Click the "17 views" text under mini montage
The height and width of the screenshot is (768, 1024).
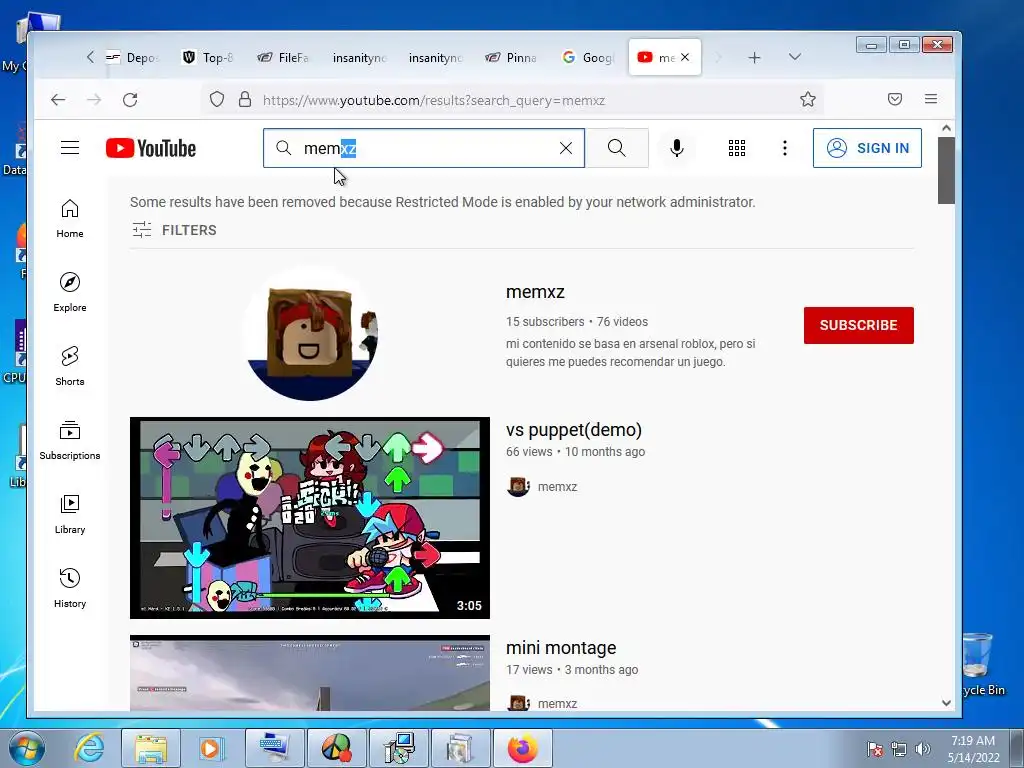tap(529, 669)
